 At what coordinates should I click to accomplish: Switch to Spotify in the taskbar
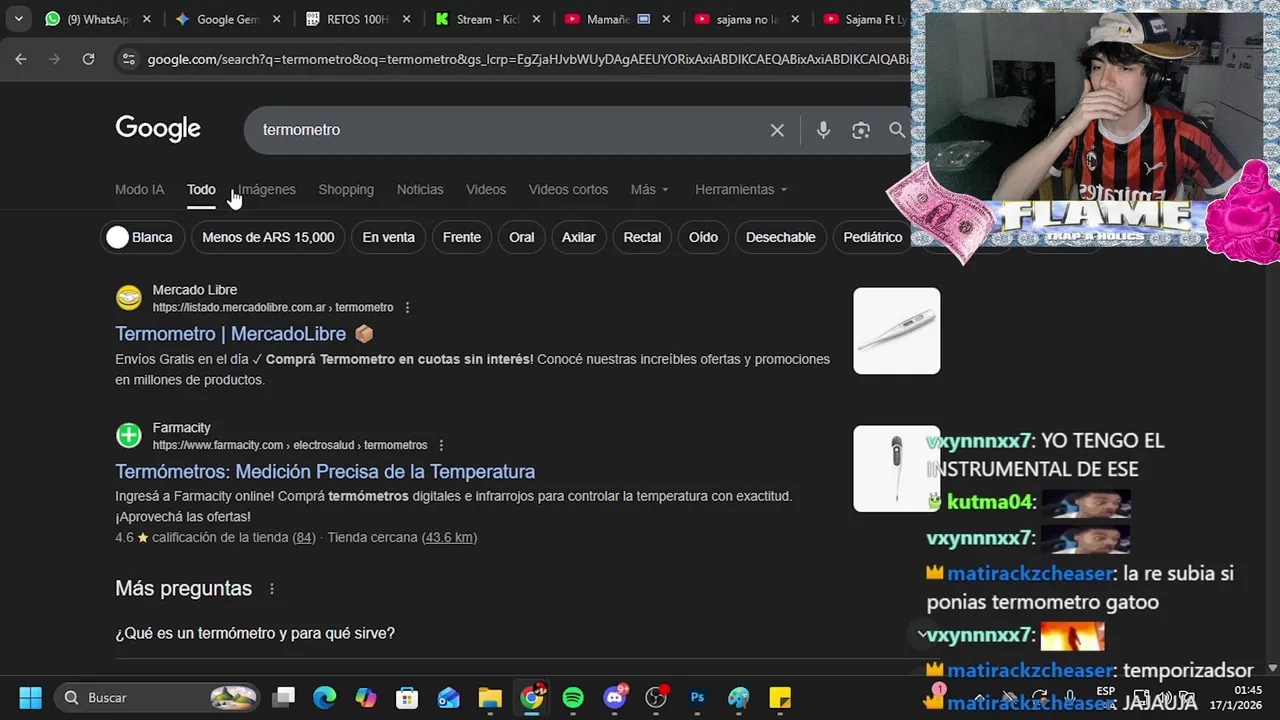point(573,697)
